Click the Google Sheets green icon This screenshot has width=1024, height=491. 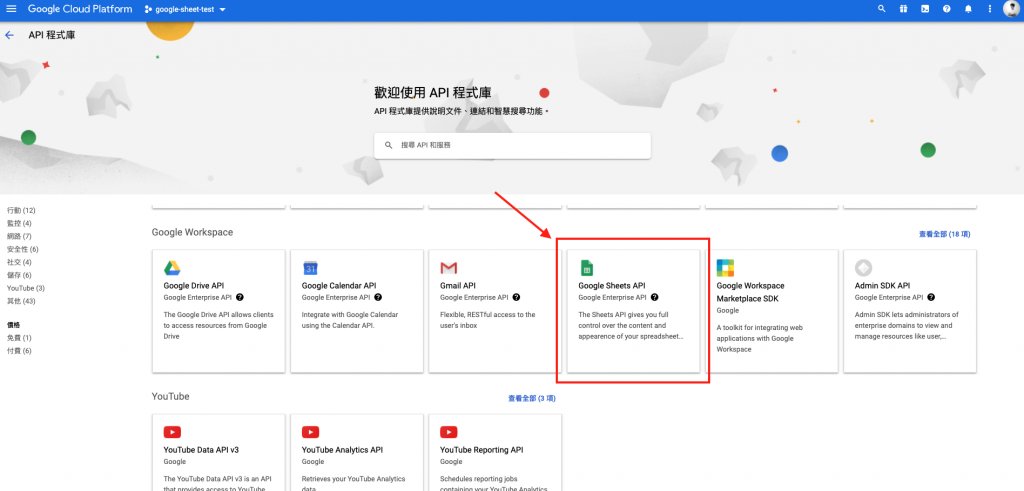coord(586,268)
